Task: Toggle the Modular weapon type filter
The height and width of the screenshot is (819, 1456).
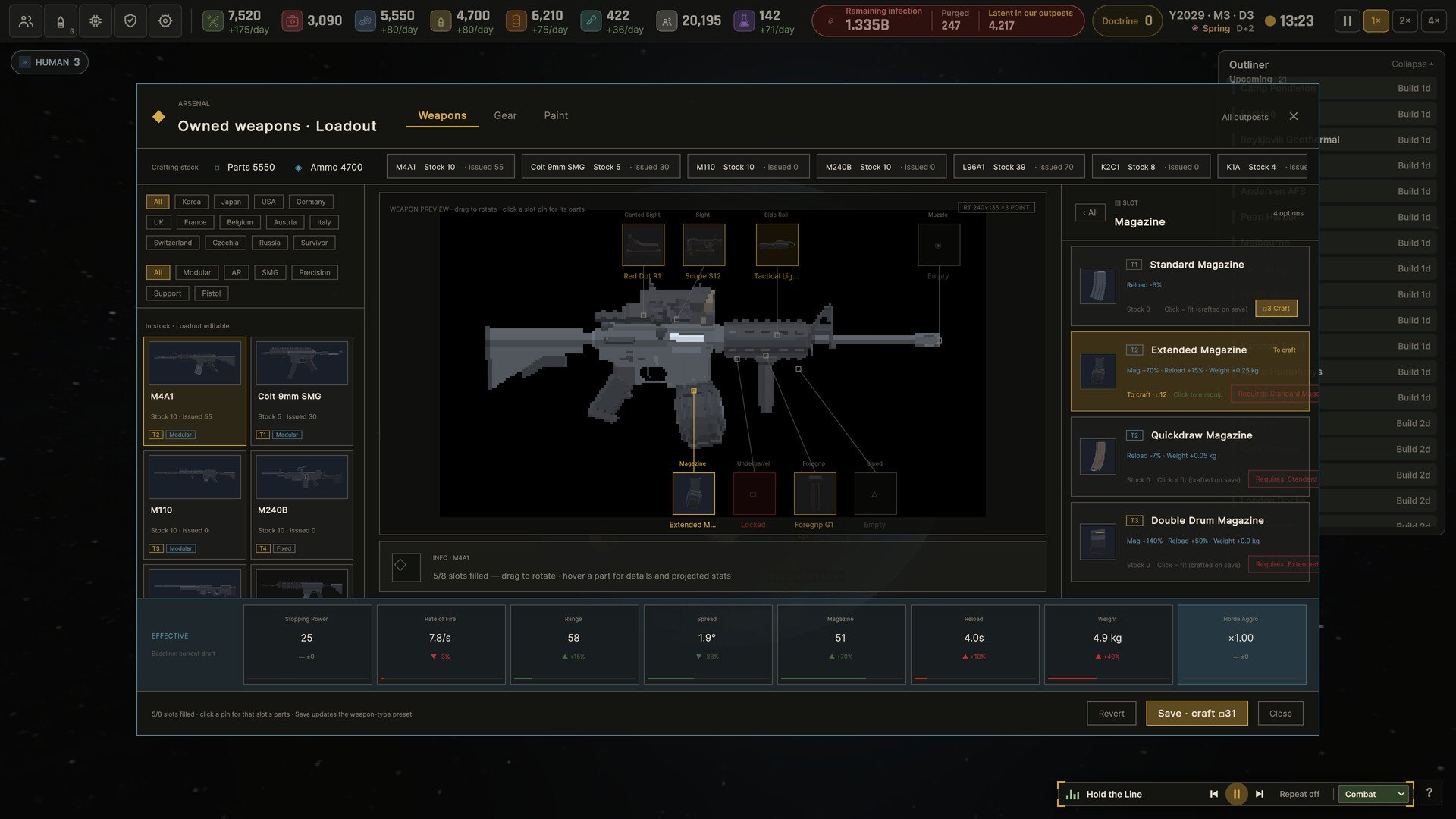Action: tap(197, 272)
